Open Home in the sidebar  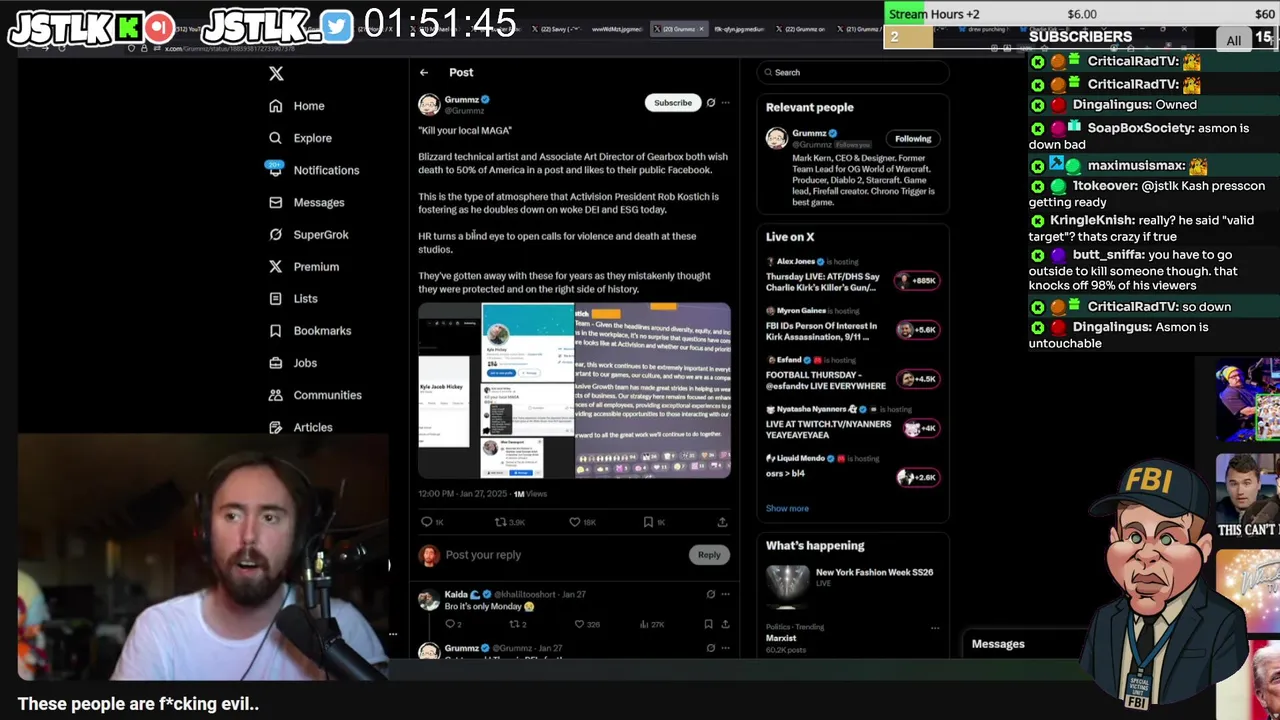tap(296, 106)
